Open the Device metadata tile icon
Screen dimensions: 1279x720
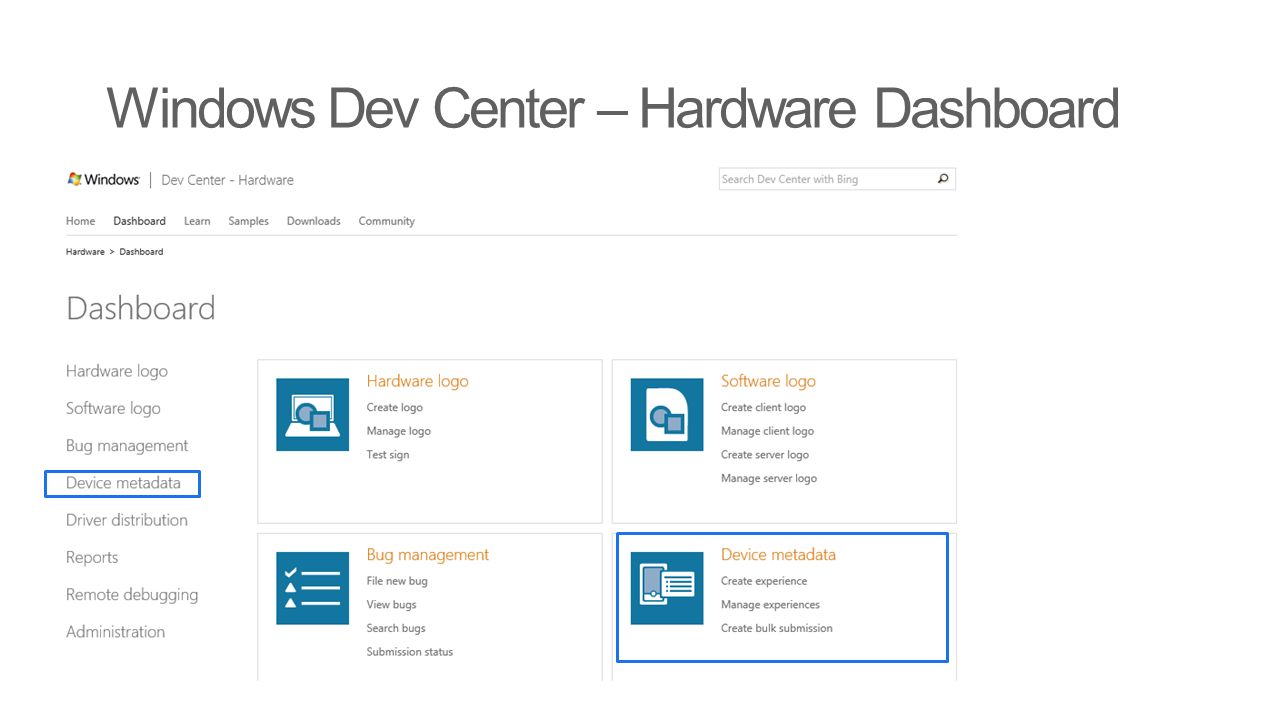pos(667,588)
